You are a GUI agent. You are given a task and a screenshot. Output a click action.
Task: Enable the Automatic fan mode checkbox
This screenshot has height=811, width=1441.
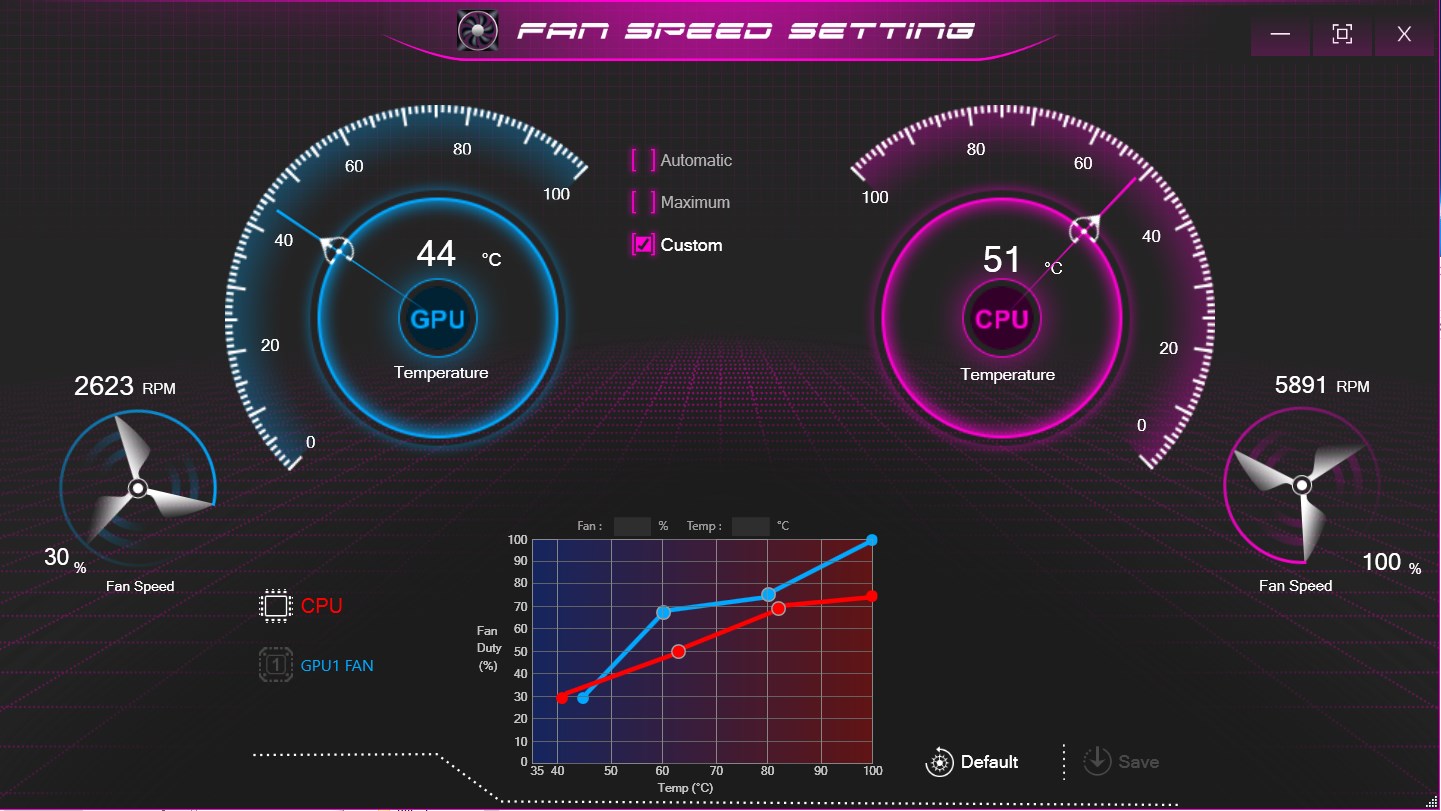pyautogui.click(x=643, y=160)
